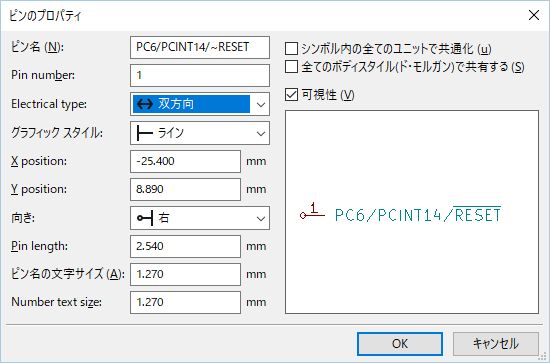Click the Y position label
Image resolution: width=550 pixels, height=363 pixels.
coord(39,189)
